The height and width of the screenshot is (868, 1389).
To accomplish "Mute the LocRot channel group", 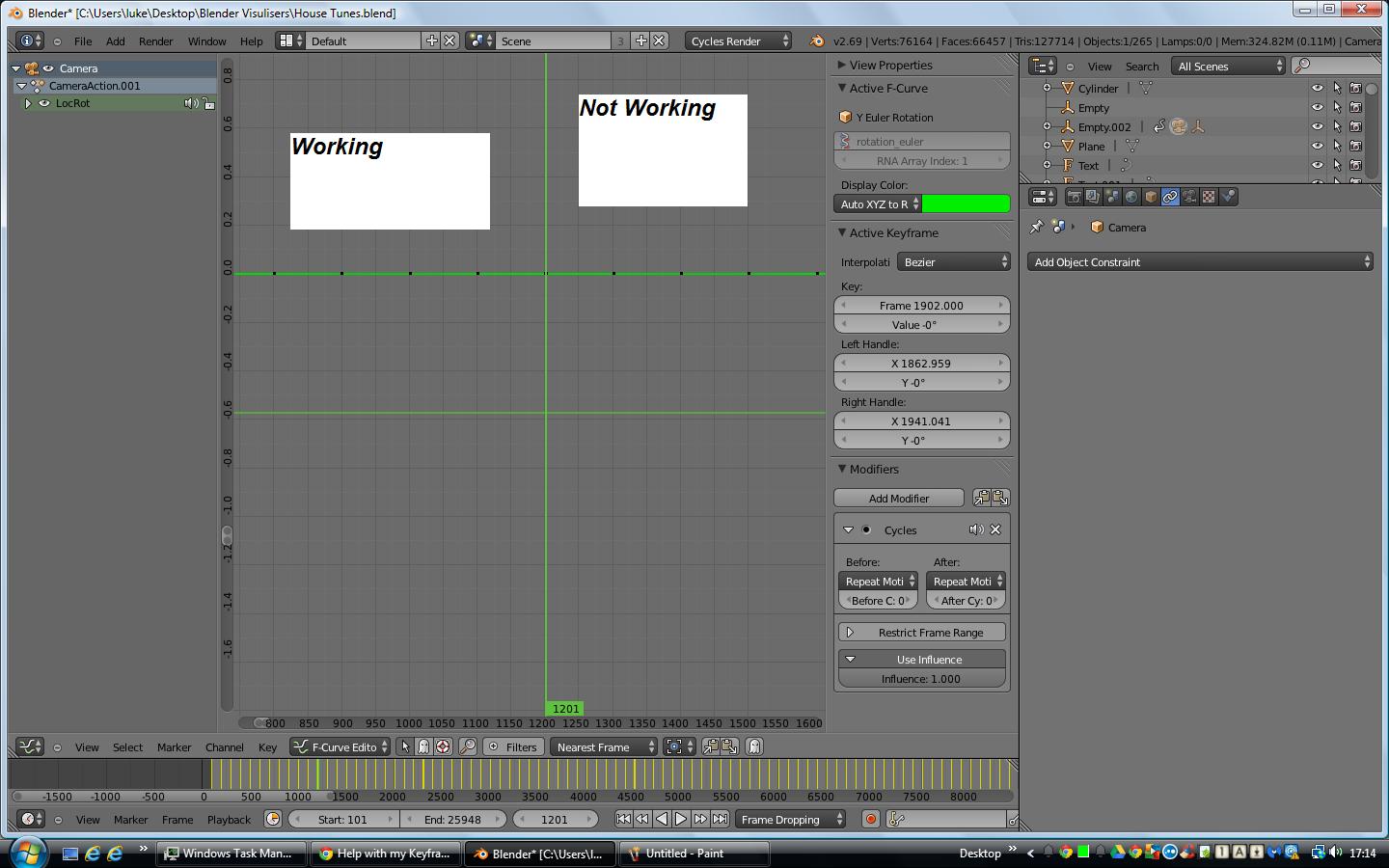I will [x=191, y=103].
